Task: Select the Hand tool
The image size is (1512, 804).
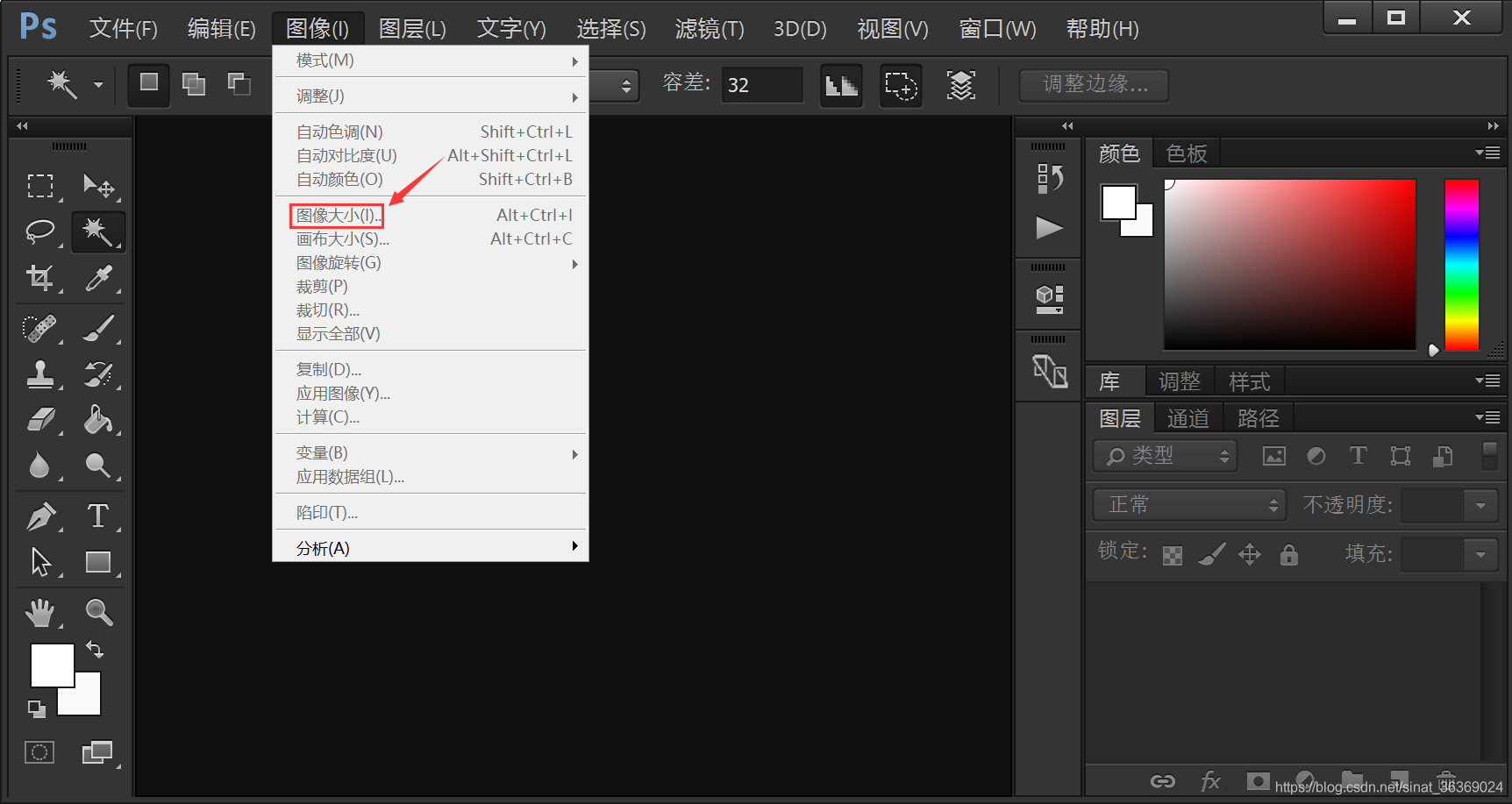Action: [40, 612]
